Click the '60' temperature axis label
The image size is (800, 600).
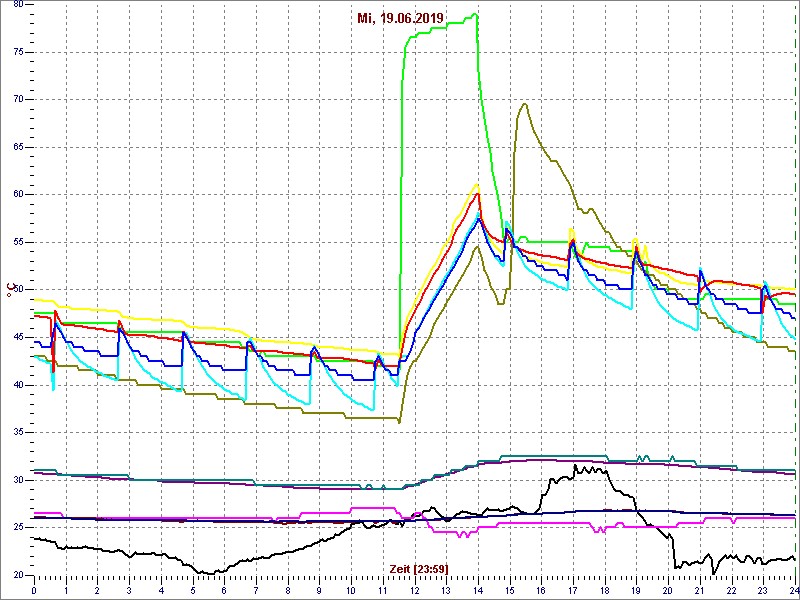pyautogui.click(x=19, y=195)
